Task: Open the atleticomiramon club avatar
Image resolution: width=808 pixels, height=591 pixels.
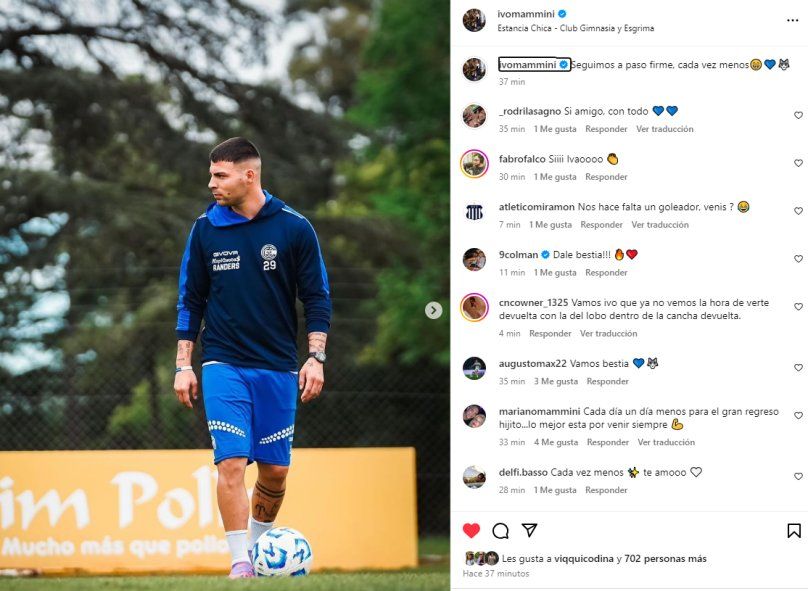Action: pyautogui.click(x=474, y=212)
